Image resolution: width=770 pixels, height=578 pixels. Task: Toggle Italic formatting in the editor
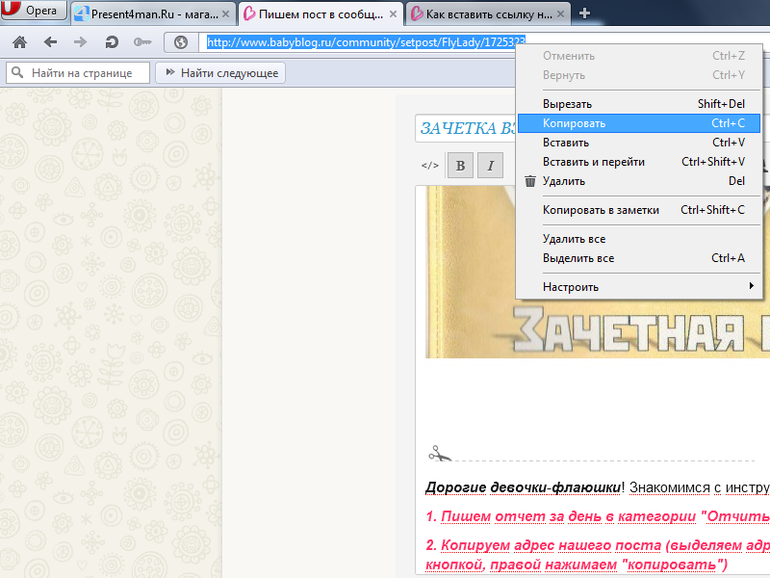click(490, 166)
